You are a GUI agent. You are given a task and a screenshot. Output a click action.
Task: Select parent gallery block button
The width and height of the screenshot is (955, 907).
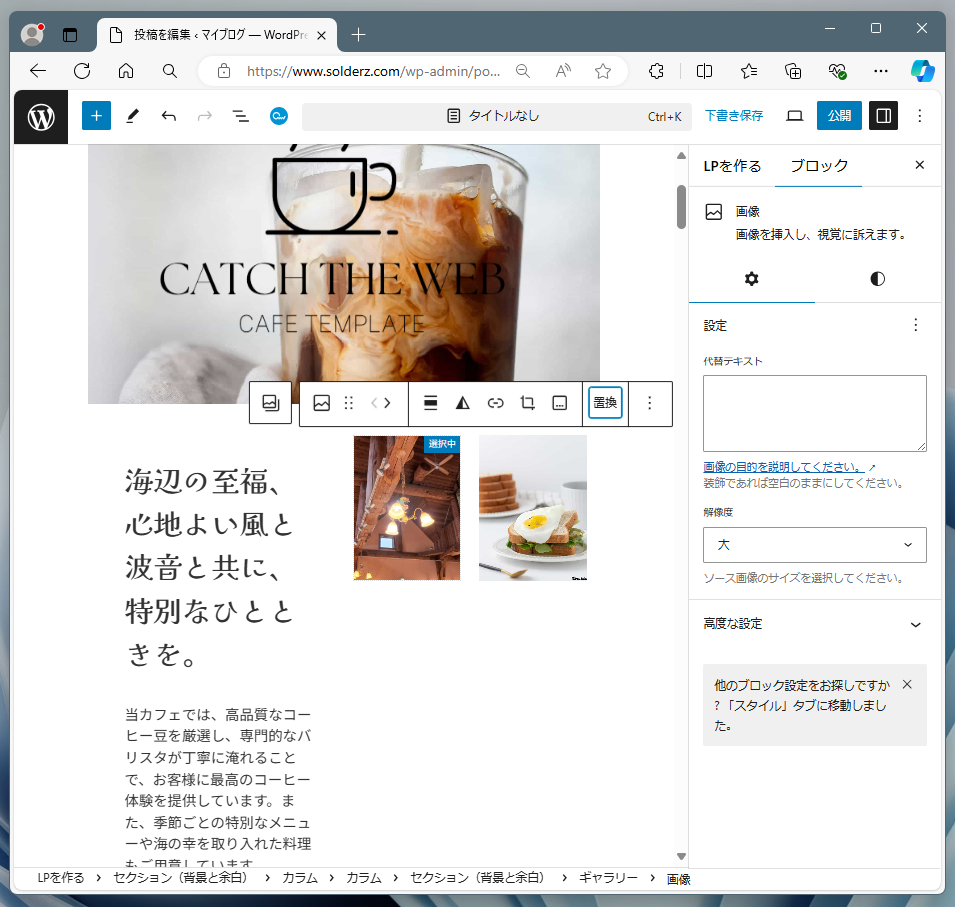coord(270,403)
